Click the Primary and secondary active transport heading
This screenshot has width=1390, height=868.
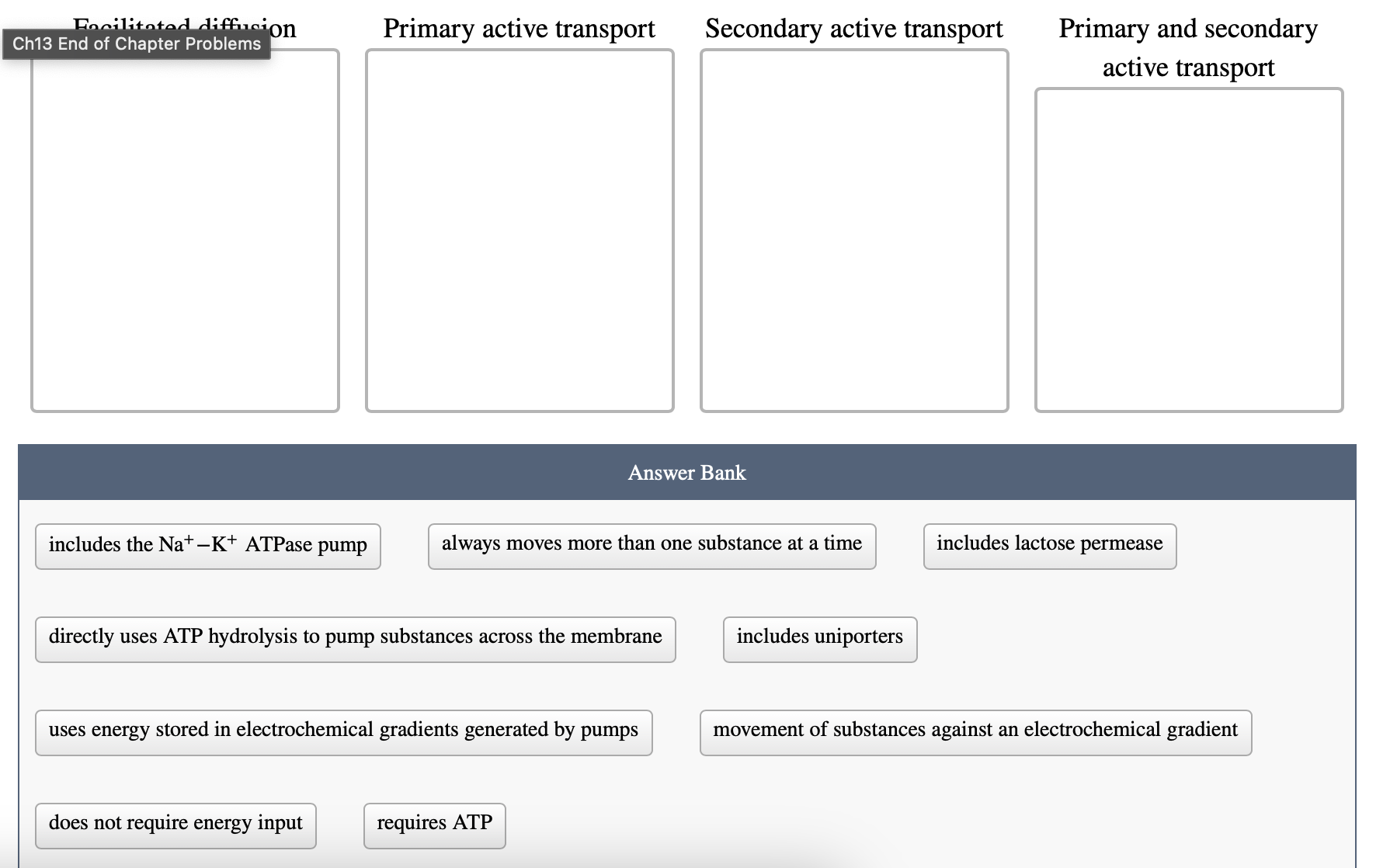click(1189, 47)
